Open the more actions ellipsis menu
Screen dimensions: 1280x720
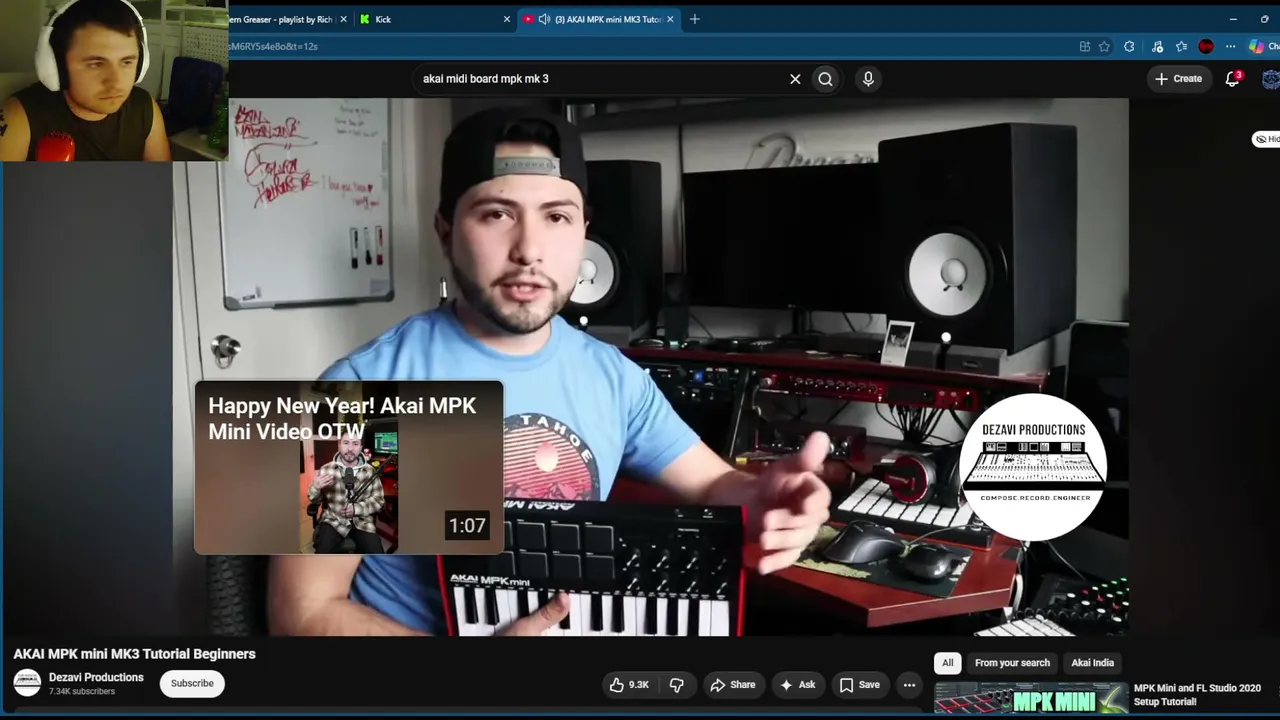coord(909,685)
